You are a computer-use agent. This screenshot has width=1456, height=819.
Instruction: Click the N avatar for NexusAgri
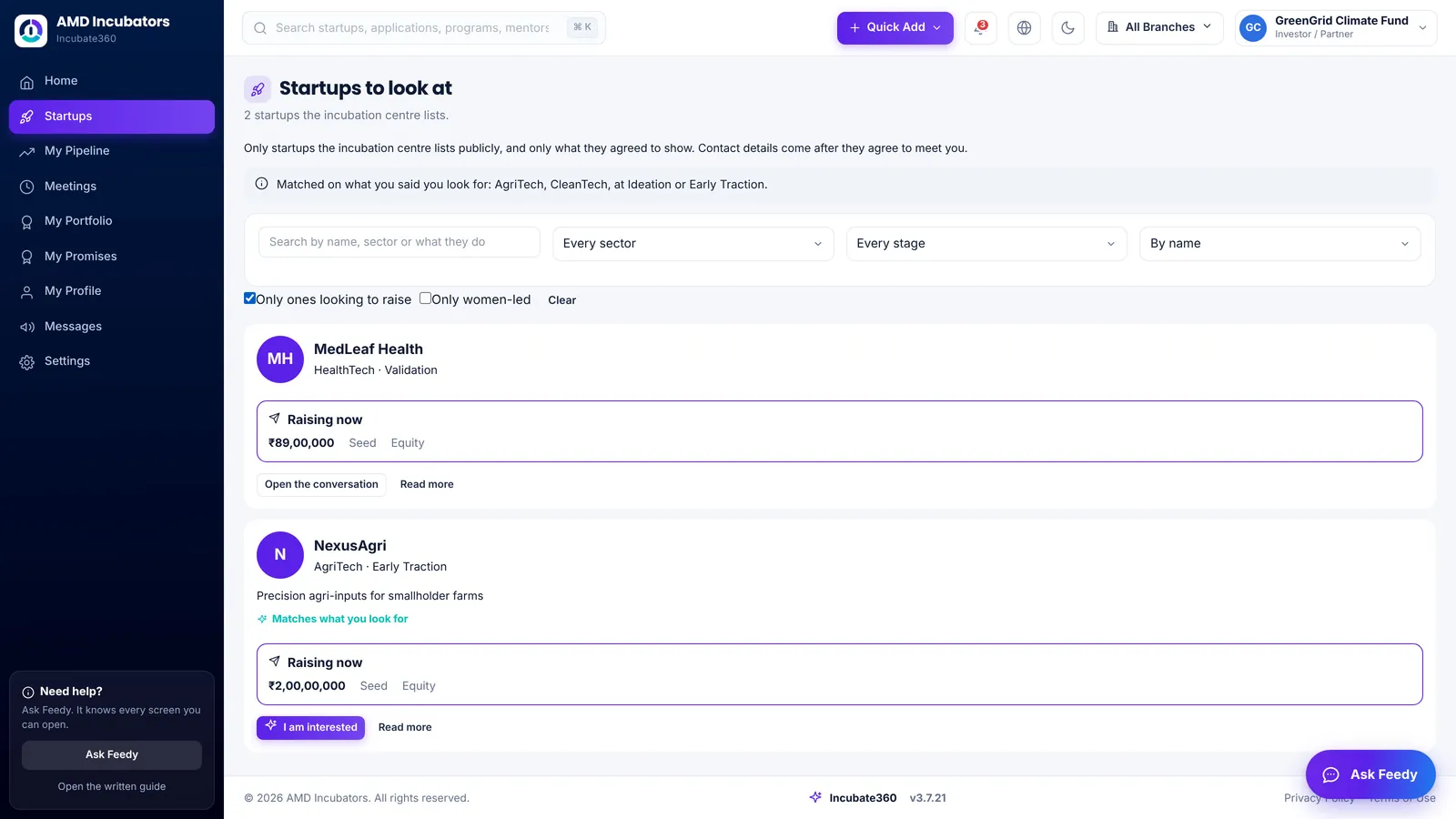click(280, 554)
